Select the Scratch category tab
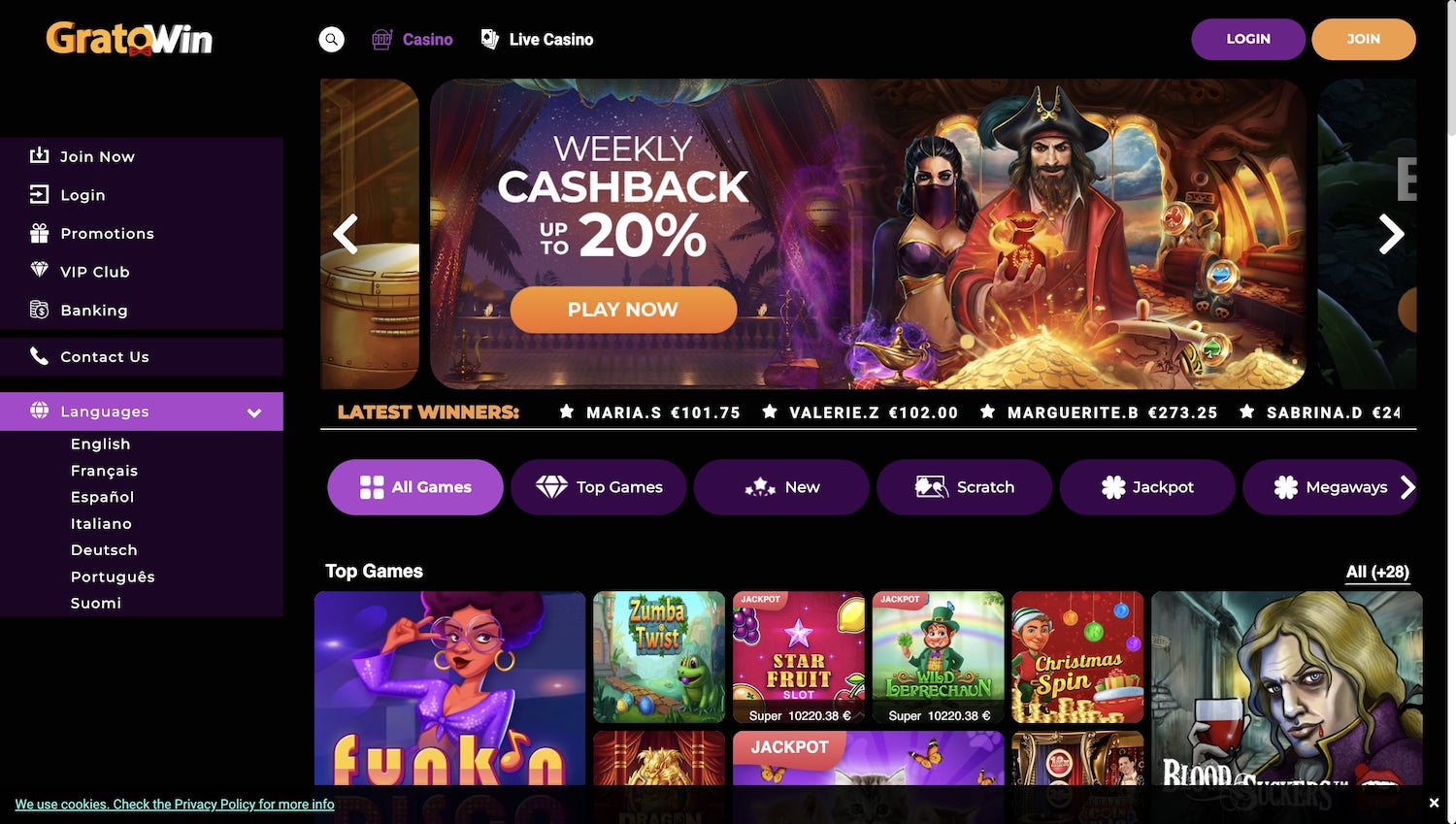This screenshot has height=824, width=1456. click(x=964, y=487)
